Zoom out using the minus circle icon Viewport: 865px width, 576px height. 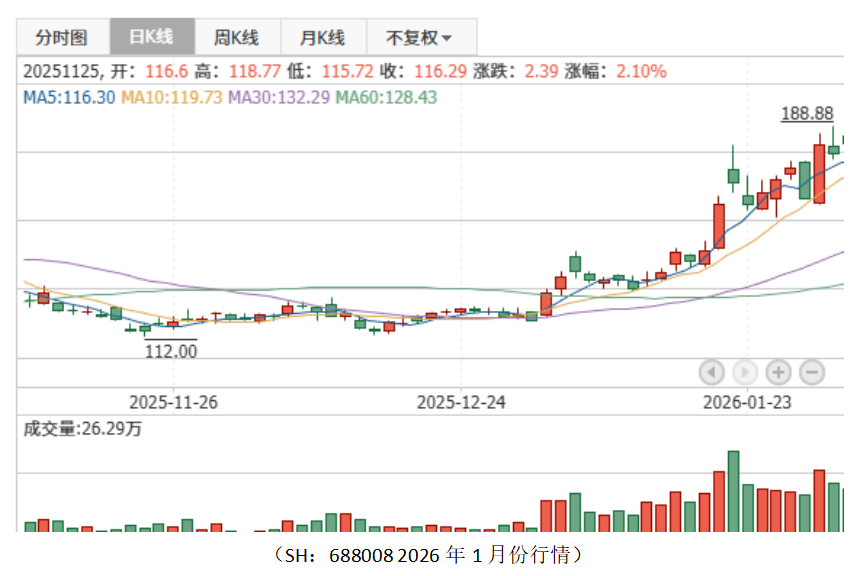(812, 373)
